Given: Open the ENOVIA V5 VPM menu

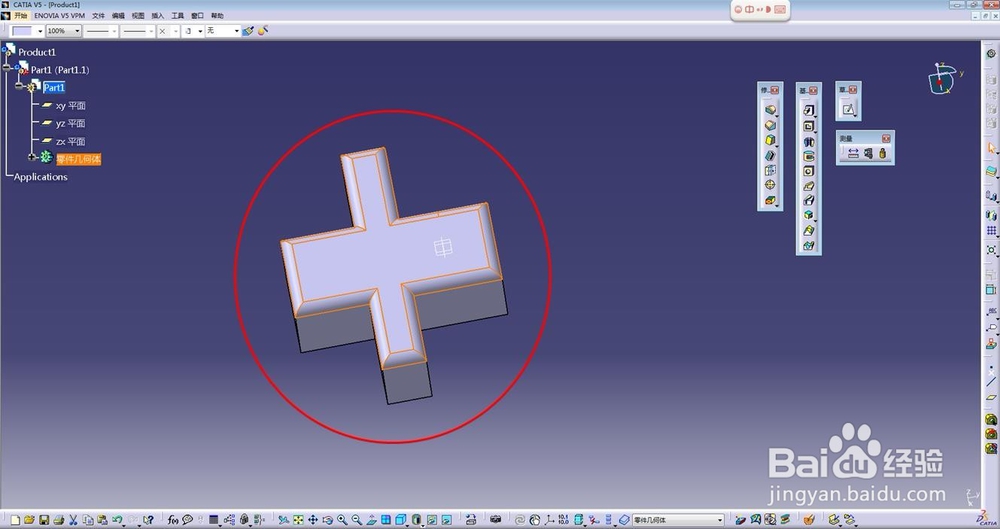Looking at the screenshot, I should pos(59,15).
